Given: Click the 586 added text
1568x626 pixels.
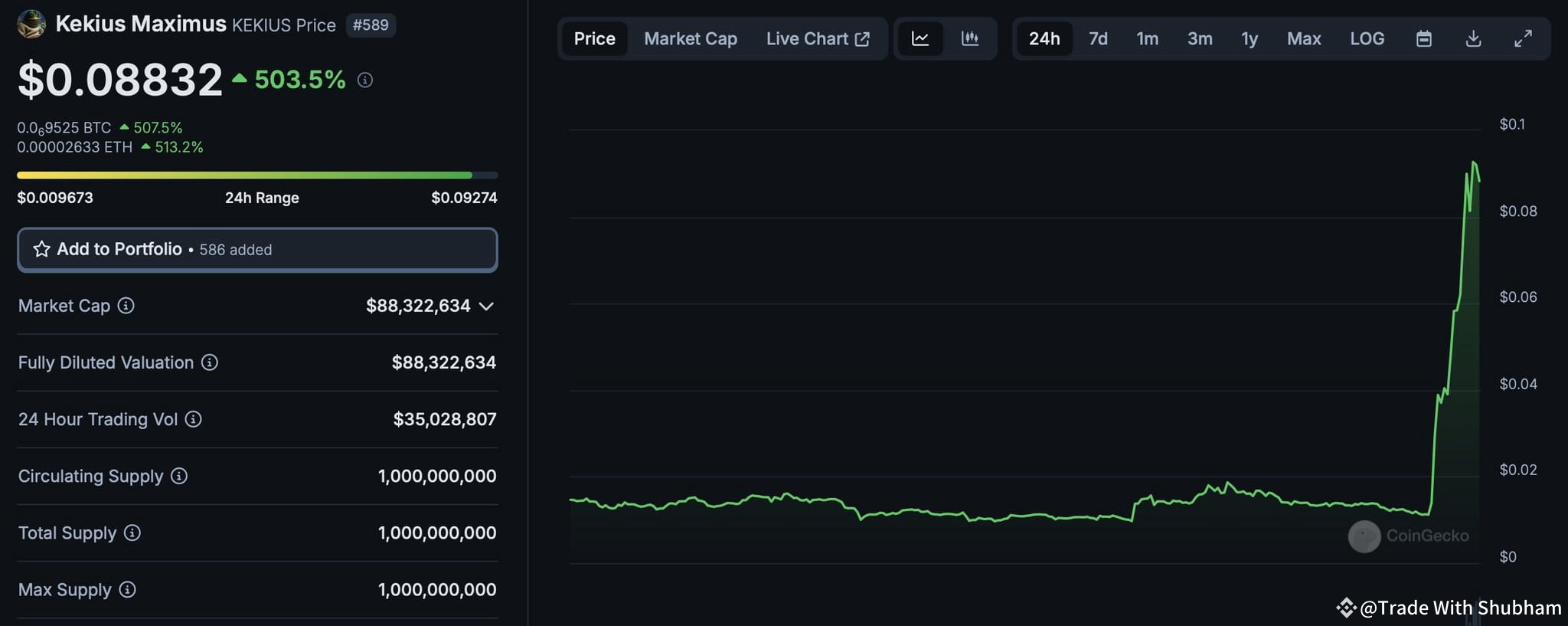Looking at the screenshot, I should [236, 250].
